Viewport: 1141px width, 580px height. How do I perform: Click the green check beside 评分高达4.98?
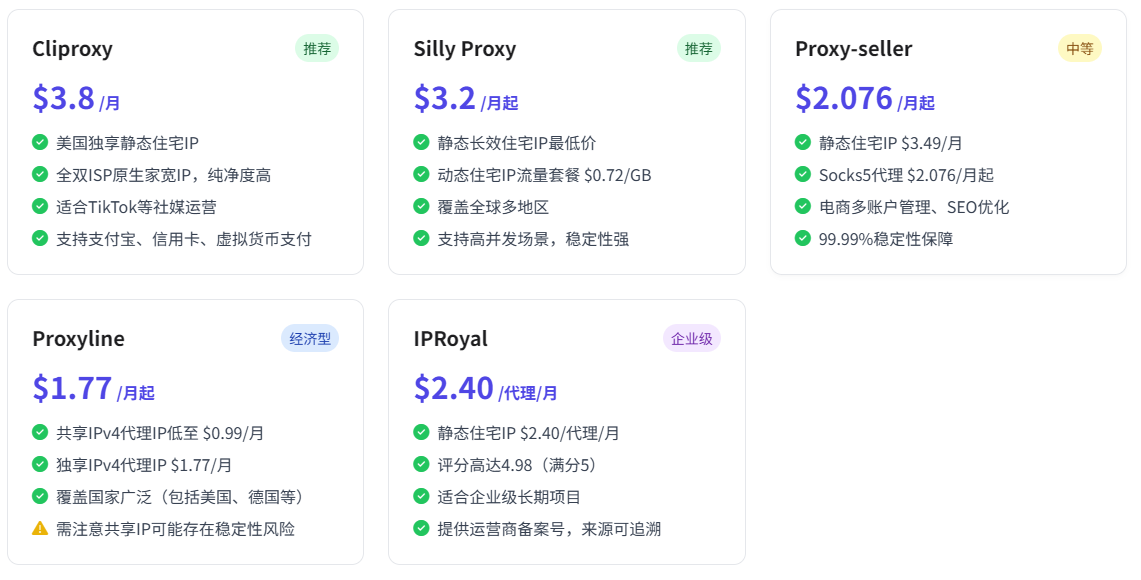[421, 464]
